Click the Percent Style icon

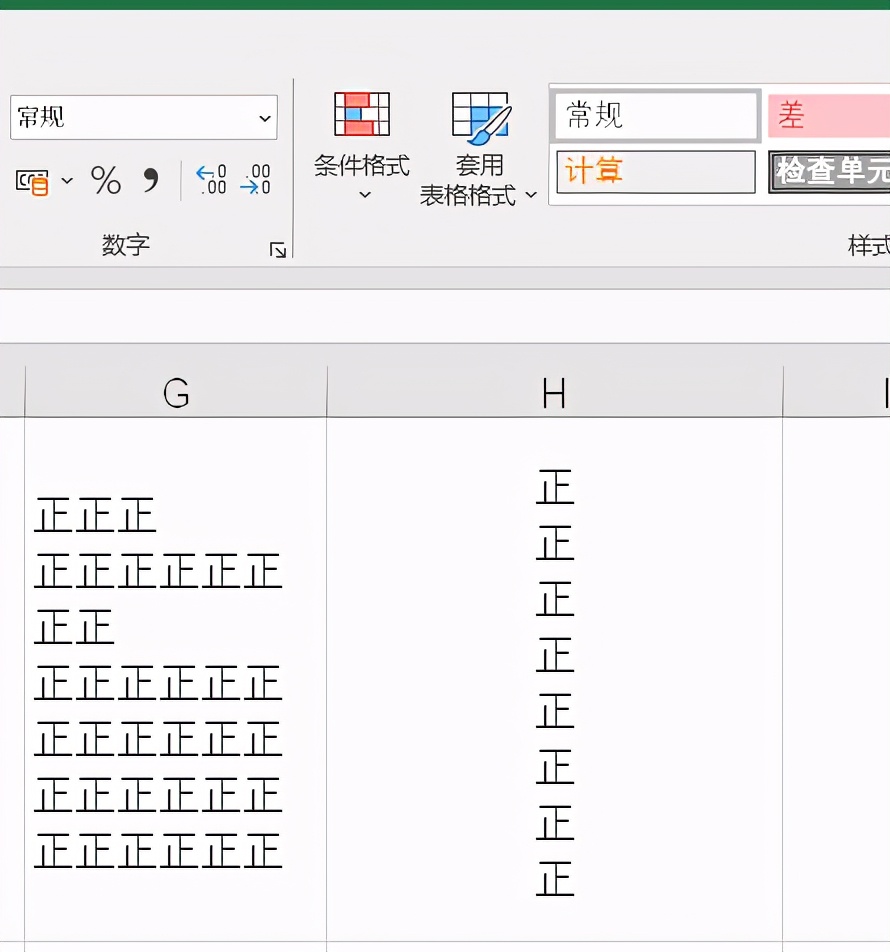point(106,181)
